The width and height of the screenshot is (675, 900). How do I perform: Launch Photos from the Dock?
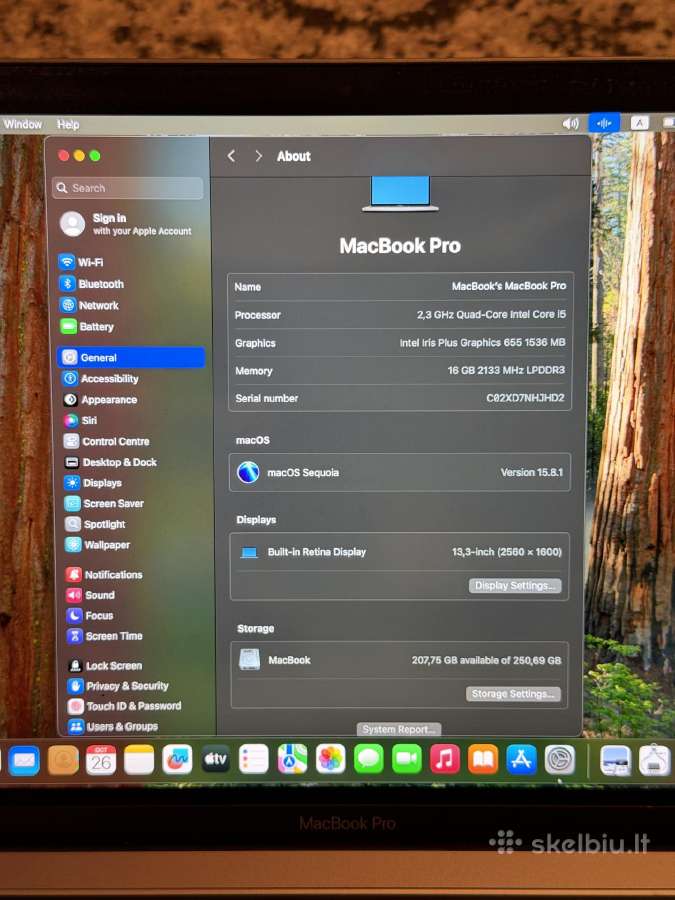(x=331, y=759)
